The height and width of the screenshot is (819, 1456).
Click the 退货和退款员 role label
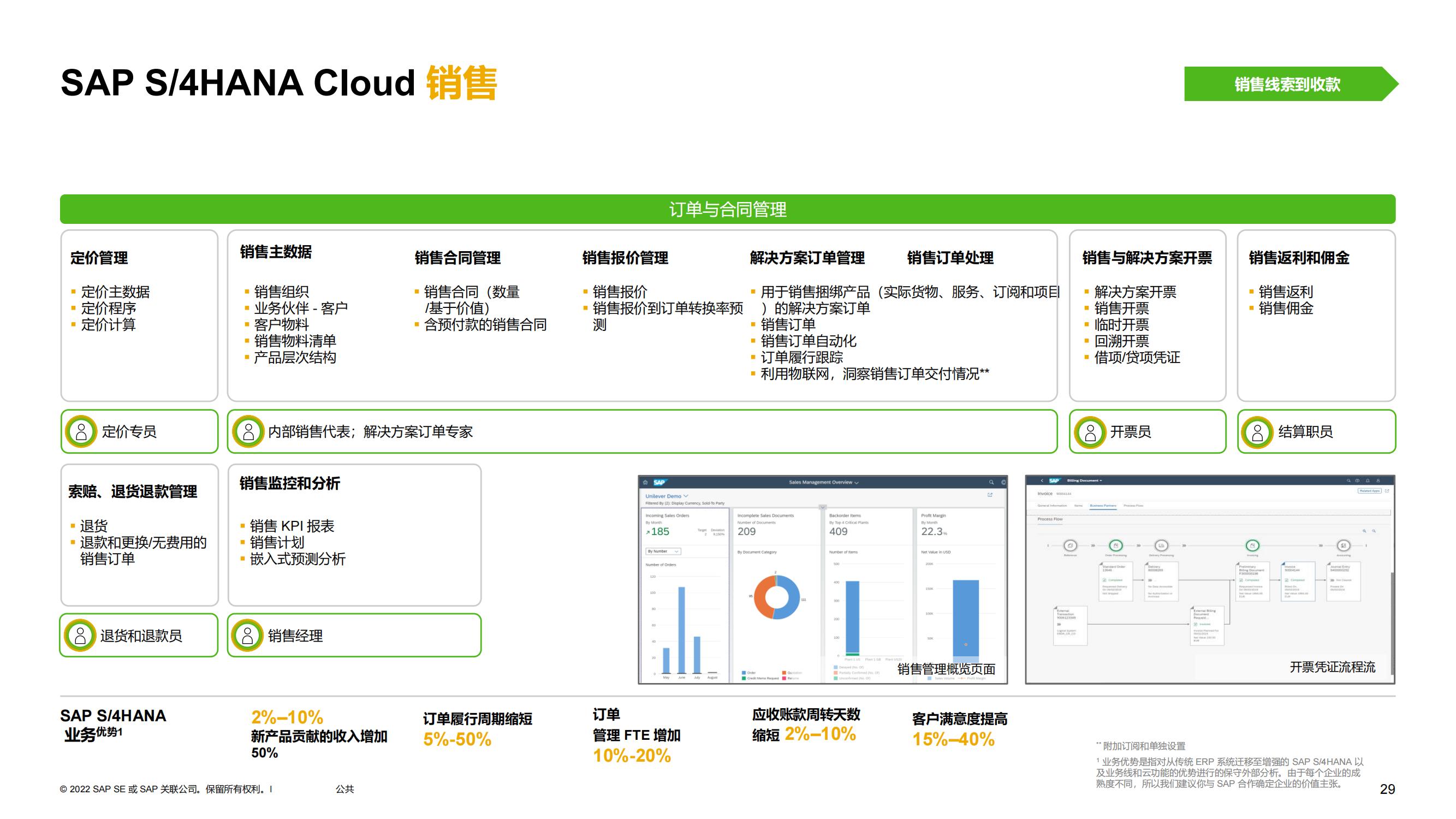click(141, 636)
